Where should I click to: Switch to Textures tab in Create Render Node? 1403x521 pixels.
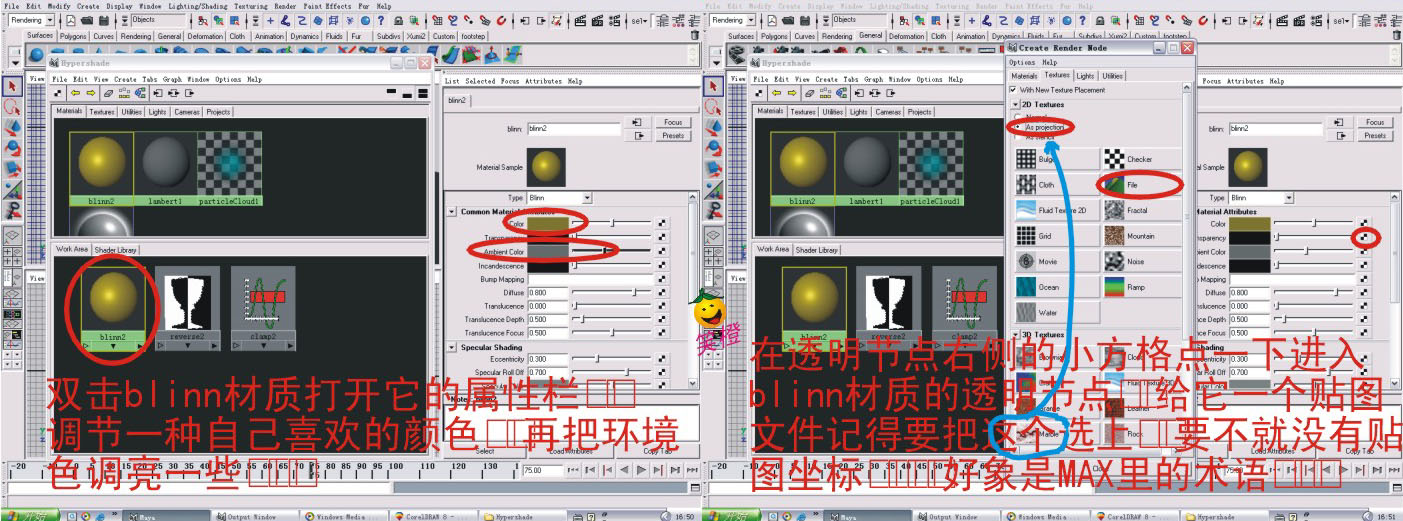[x=1057, y=76]
